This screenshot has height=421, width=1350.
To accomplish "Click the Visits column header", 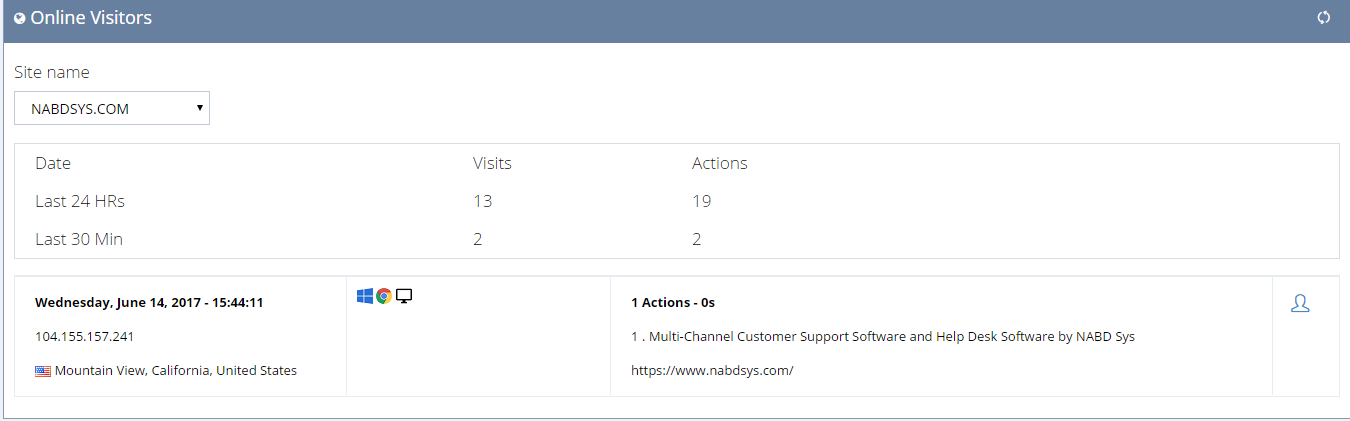I will click(x=492, y=163).
